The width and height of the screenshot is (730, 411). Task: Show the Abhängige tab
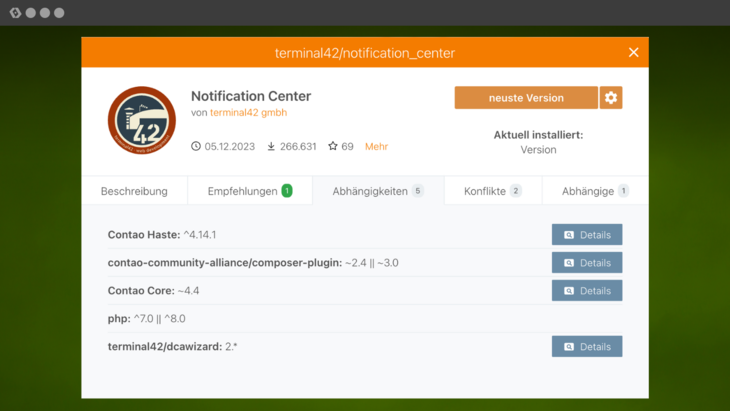click(595, 191)
